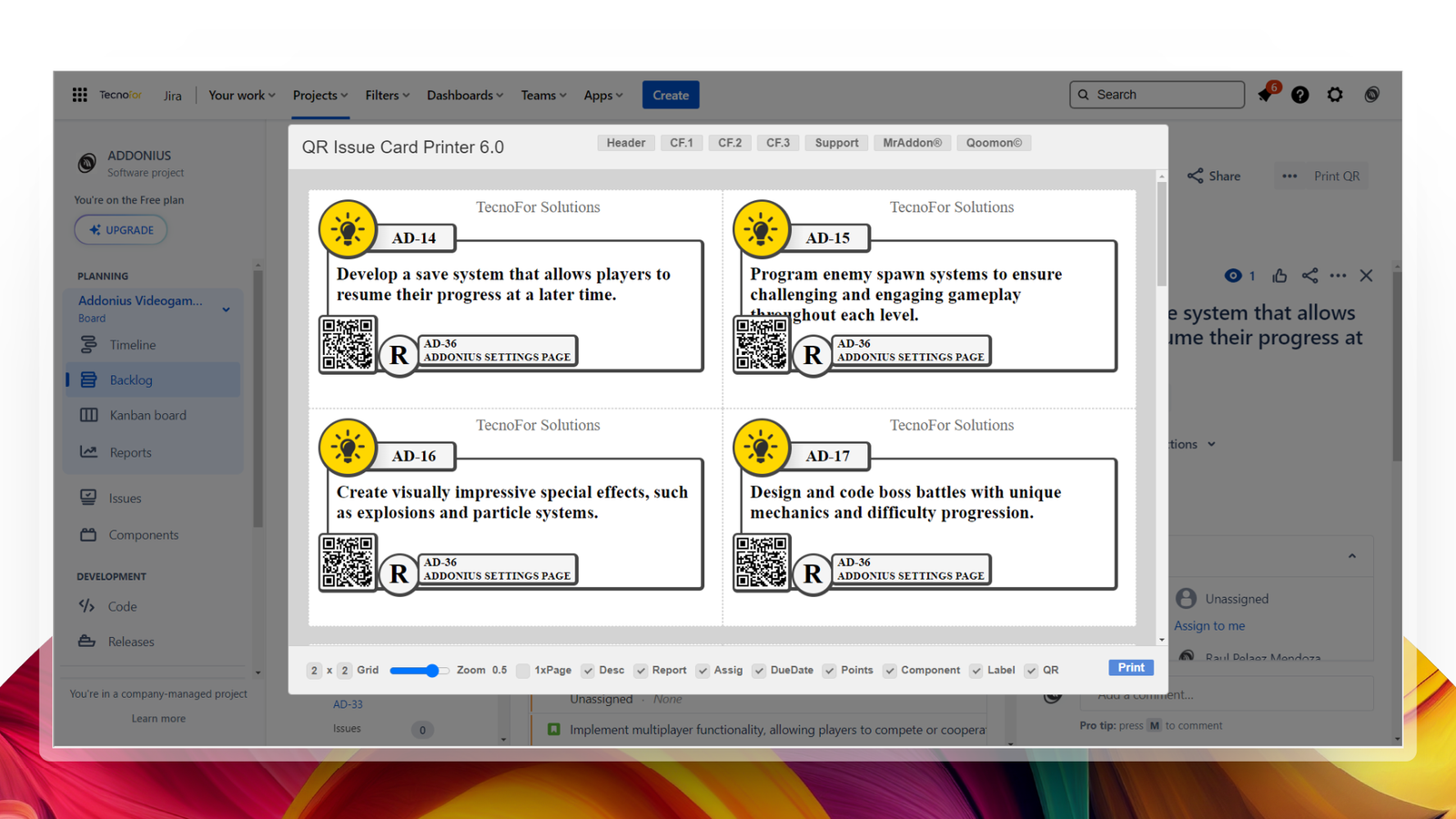Click the lightbulb icon on card AD-14
The width and height of the screenshot is (1456, 819).
click(348, 228)
